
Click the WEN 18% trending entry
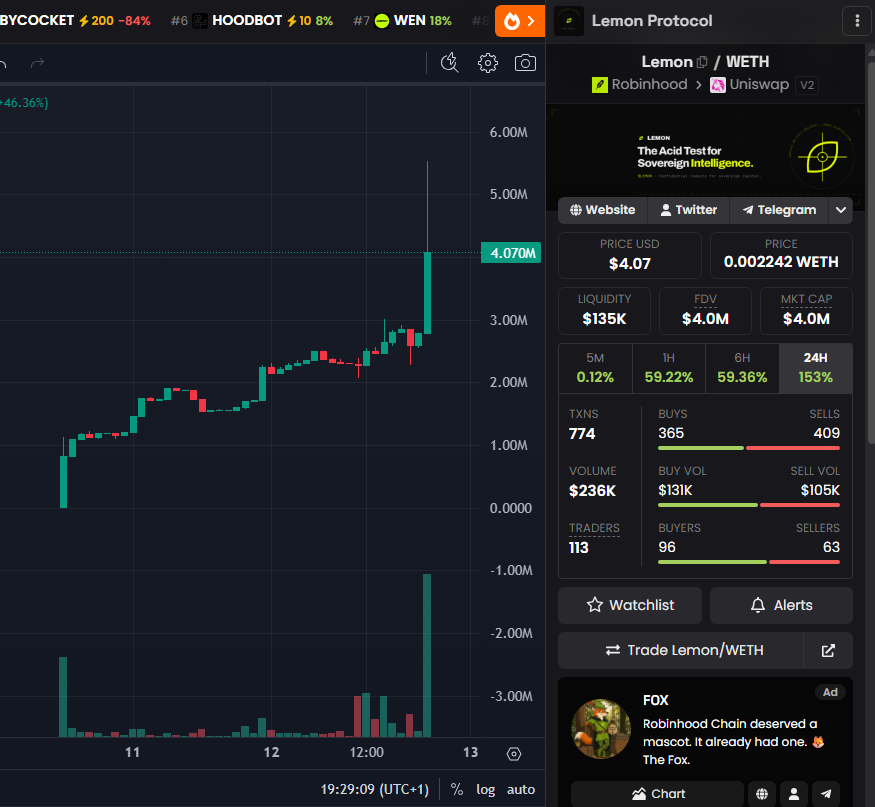click(403, 21)
